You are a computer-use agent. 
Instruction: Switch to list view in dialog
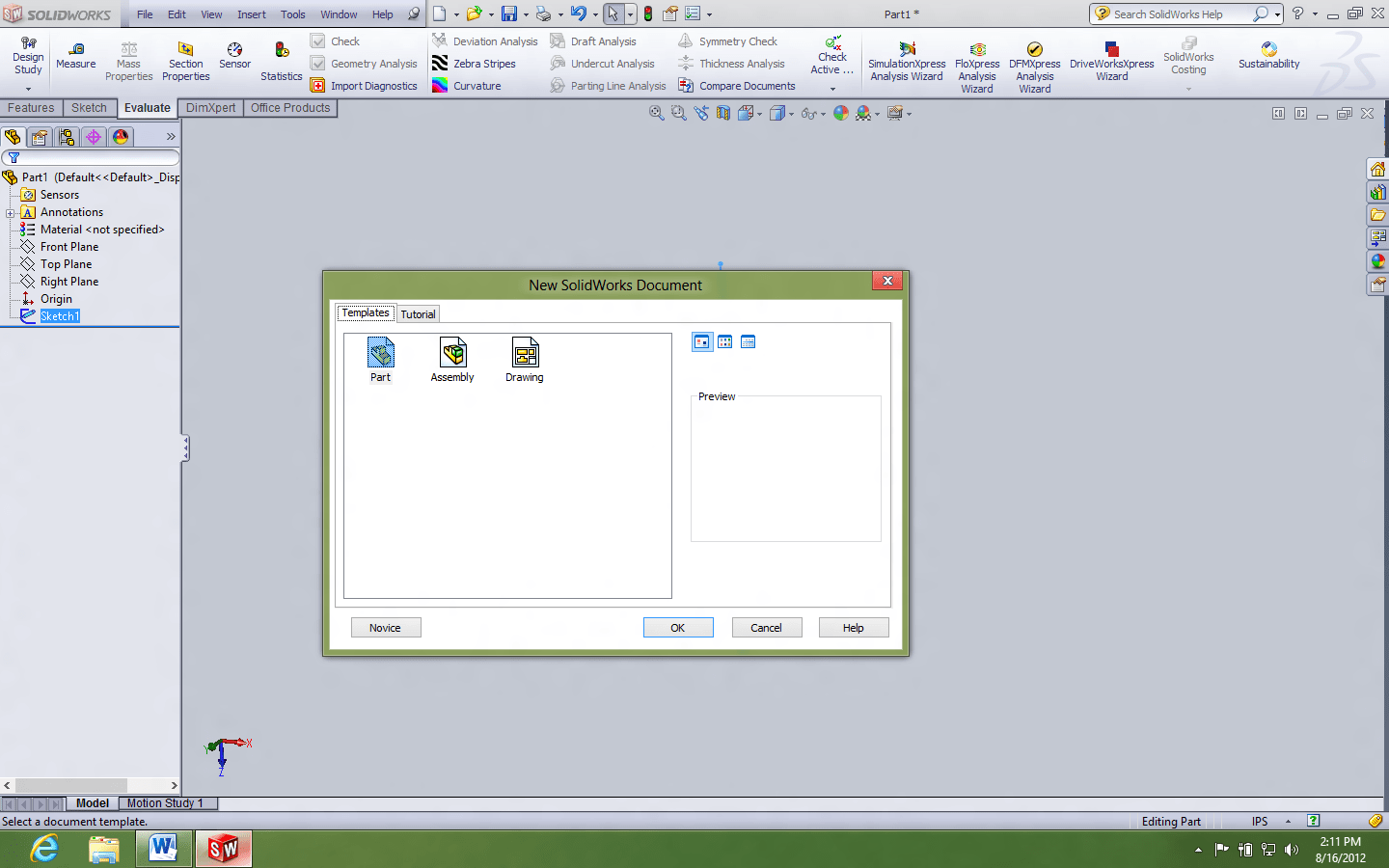click(x=724, y=341)
